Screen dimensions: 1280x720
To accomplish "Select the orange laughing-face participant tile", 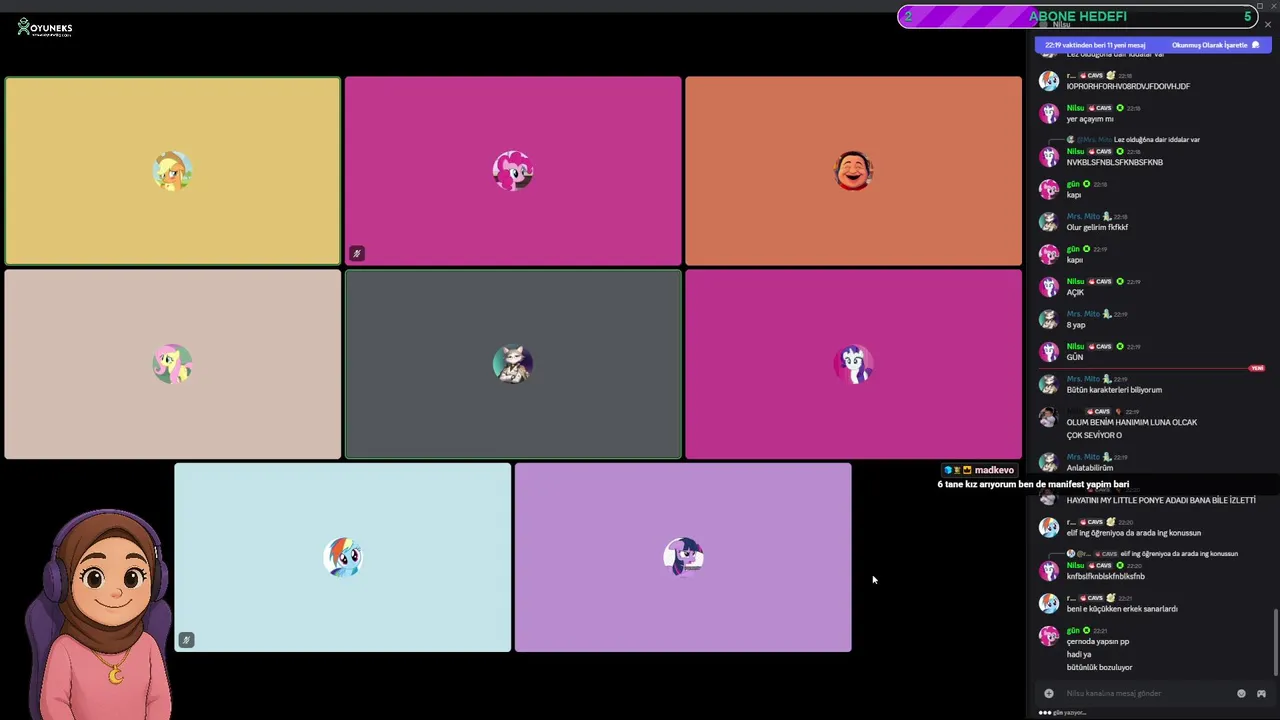I will pos(853,171).
